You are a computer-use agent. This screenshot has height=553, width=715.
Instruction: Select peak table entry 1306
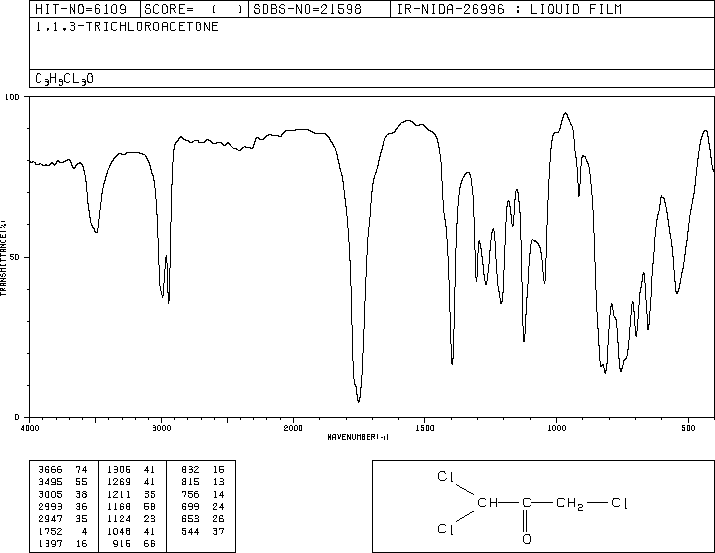click(x=131, y=470)
